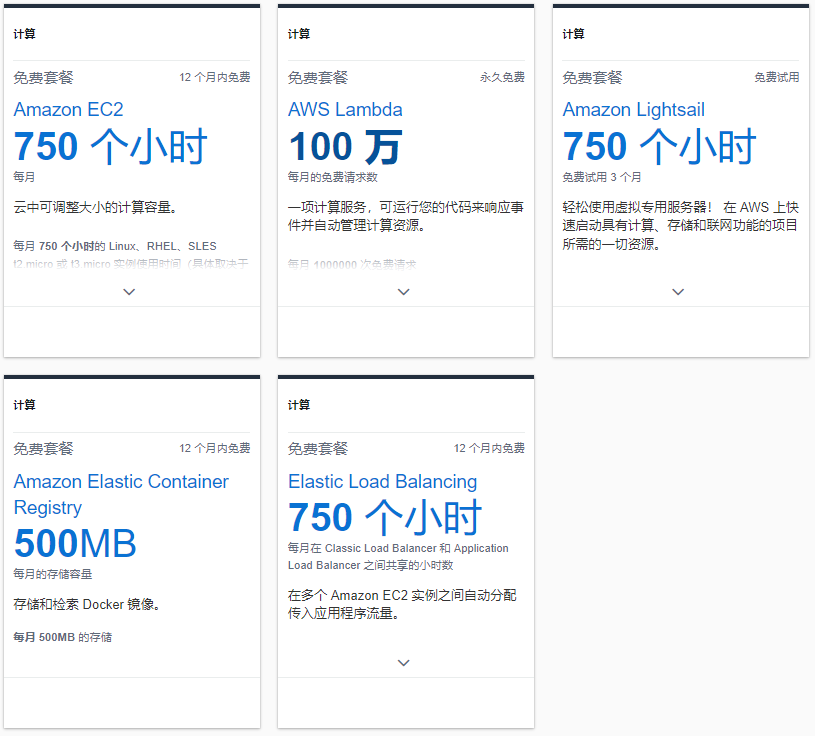Open the AWS Lambda link
The height and width of the screenshot is (736, 815).
coord(345,110)
